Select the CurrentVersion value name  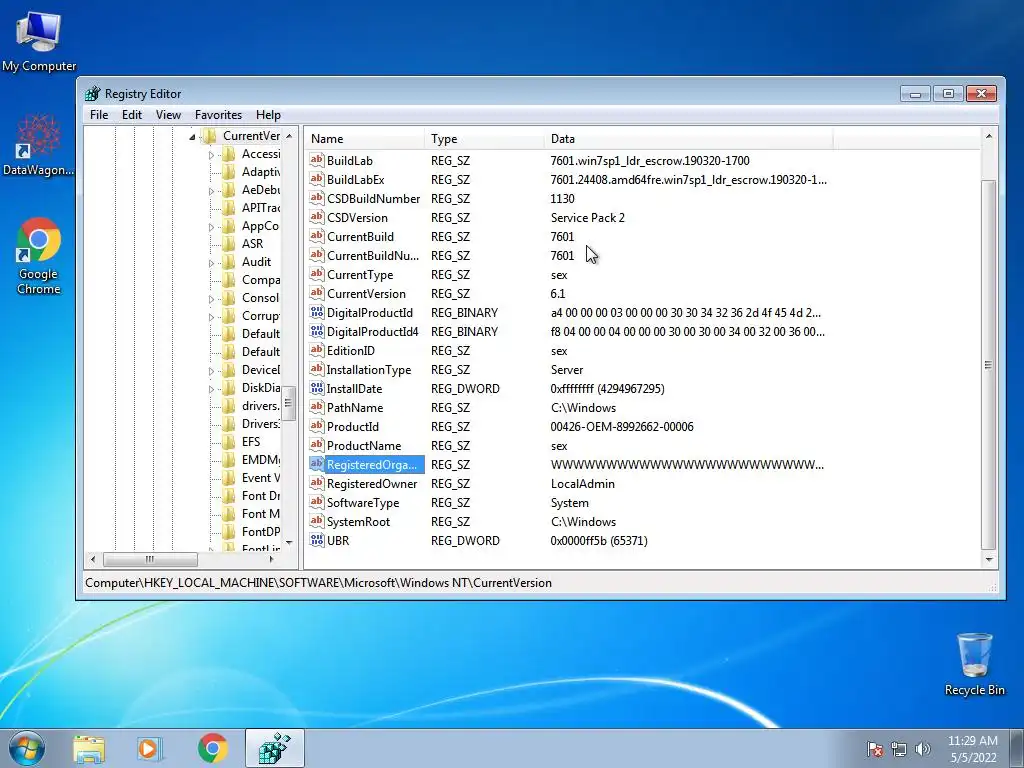[366, 293]
